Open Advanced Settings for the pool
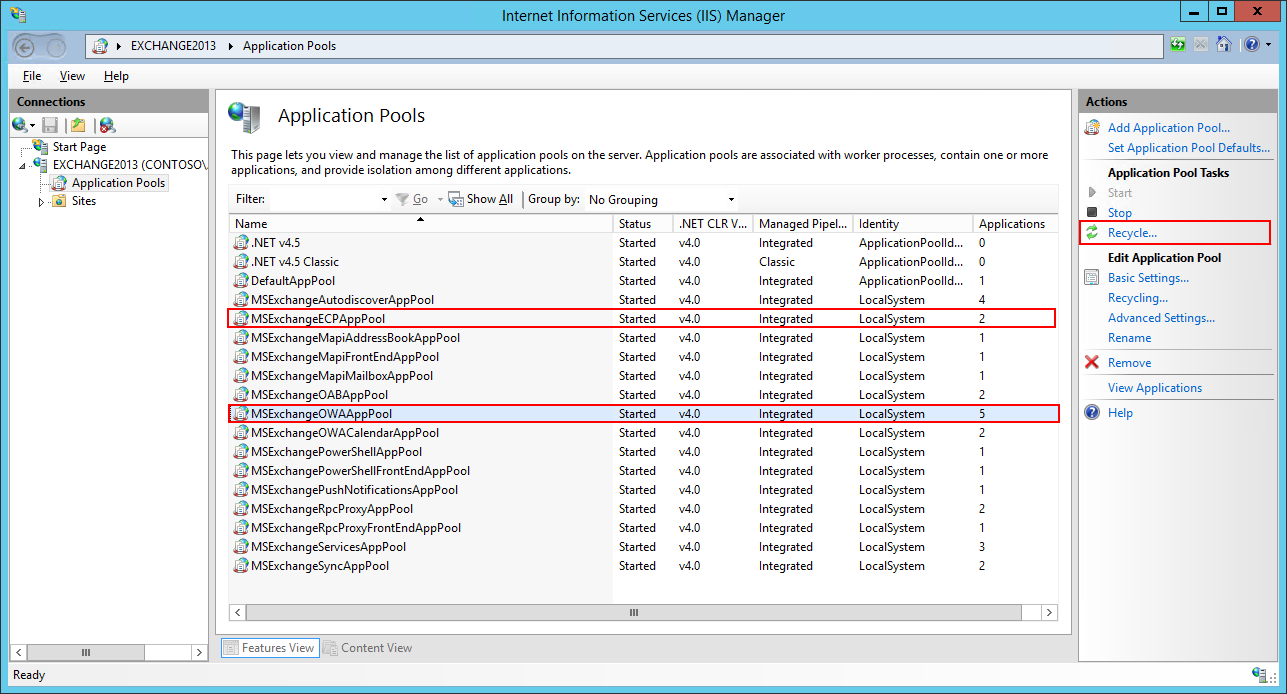The width and height of the screenshot is (1287, 694). point(1161,317)
